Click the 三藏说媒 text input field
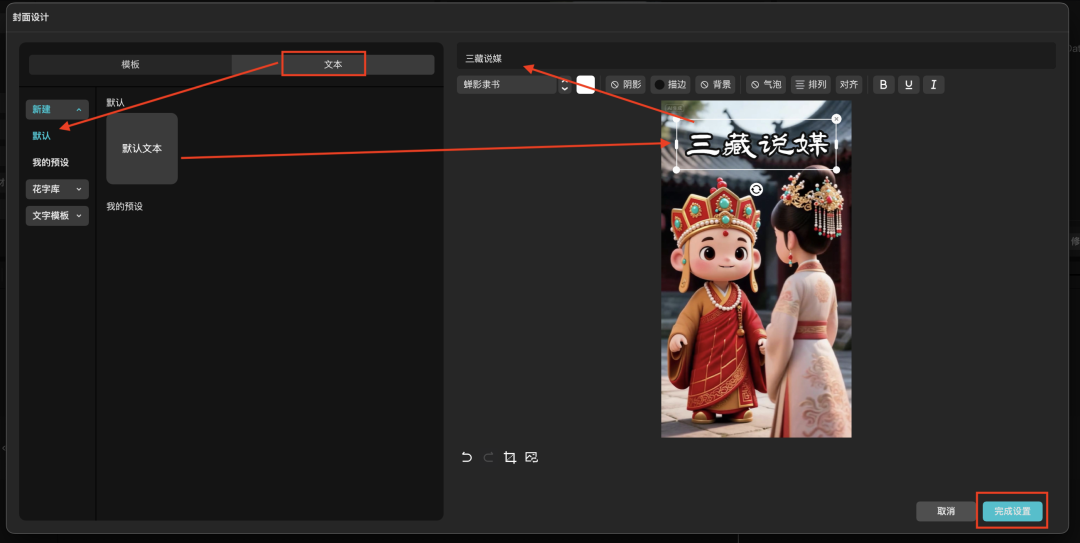The image size is (1080, 543). 756,59
